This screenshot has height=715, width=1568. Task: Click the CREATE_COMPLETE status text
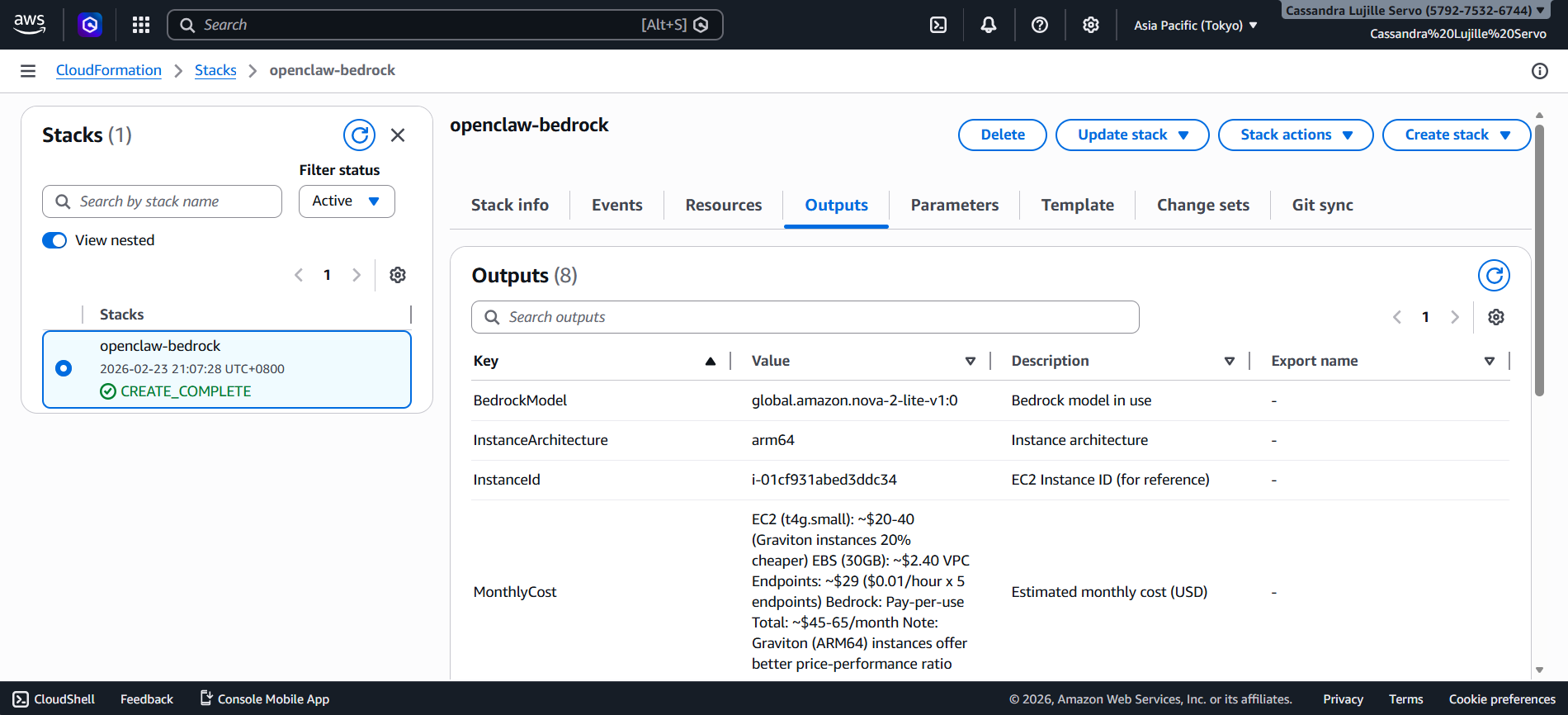pos(186,391)
